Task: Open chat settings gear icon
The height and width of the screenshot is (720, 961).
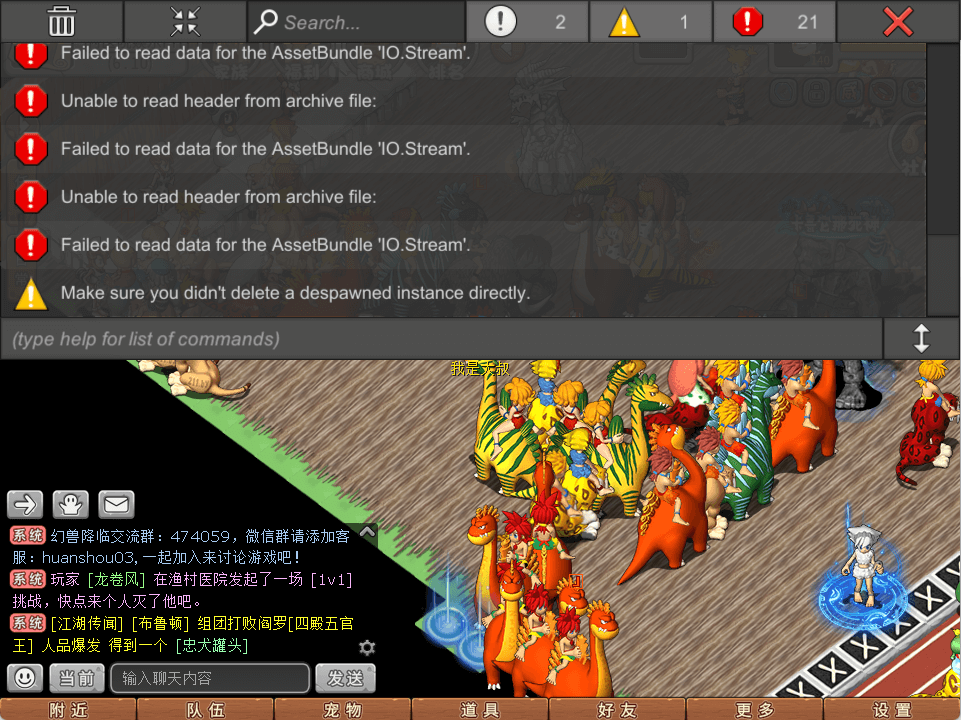Action: [x=367, y=647]
